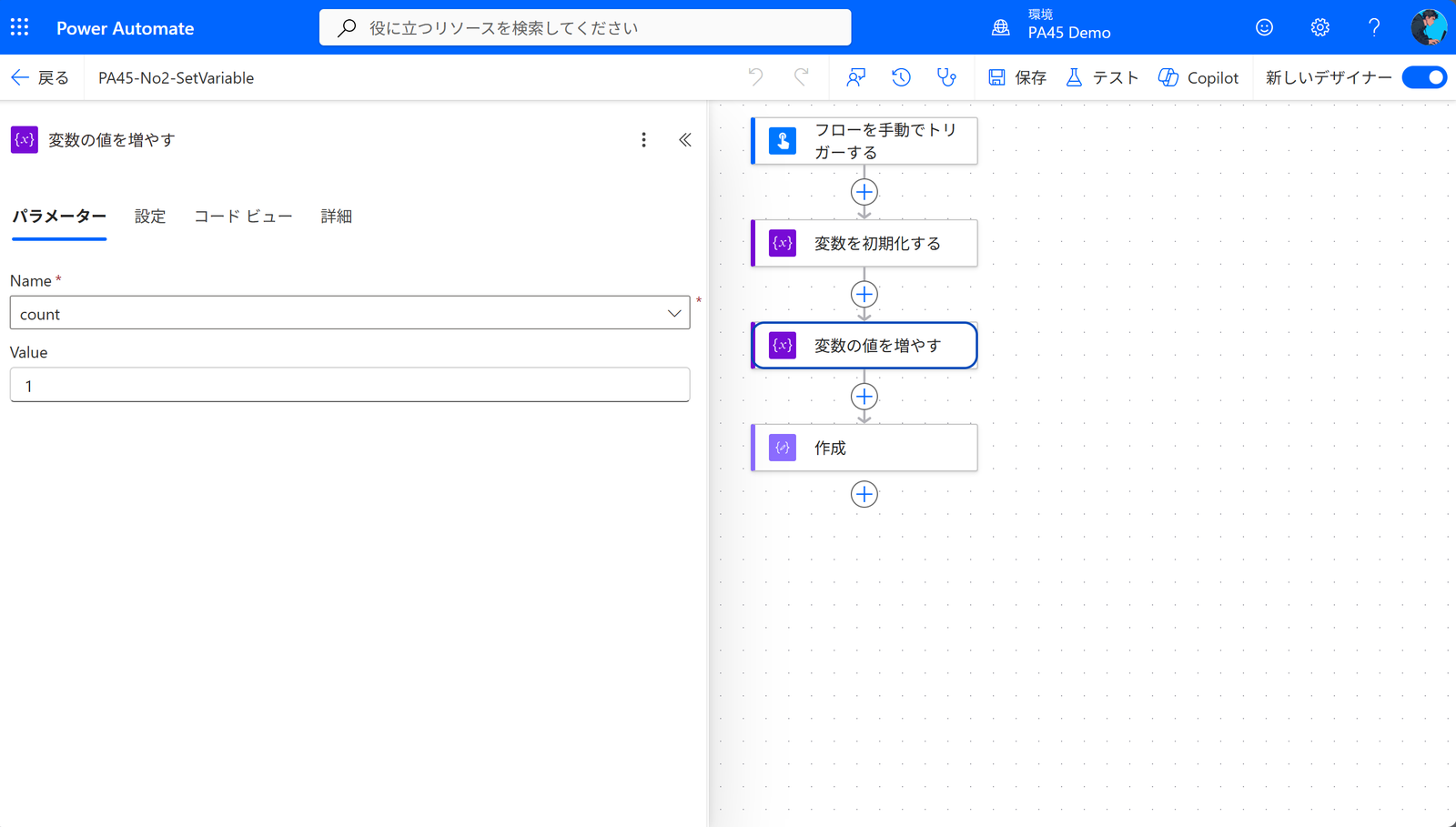This screenshot has height=827, width=1456.
Task: Save the flow with 保存
Action: 1017,77
